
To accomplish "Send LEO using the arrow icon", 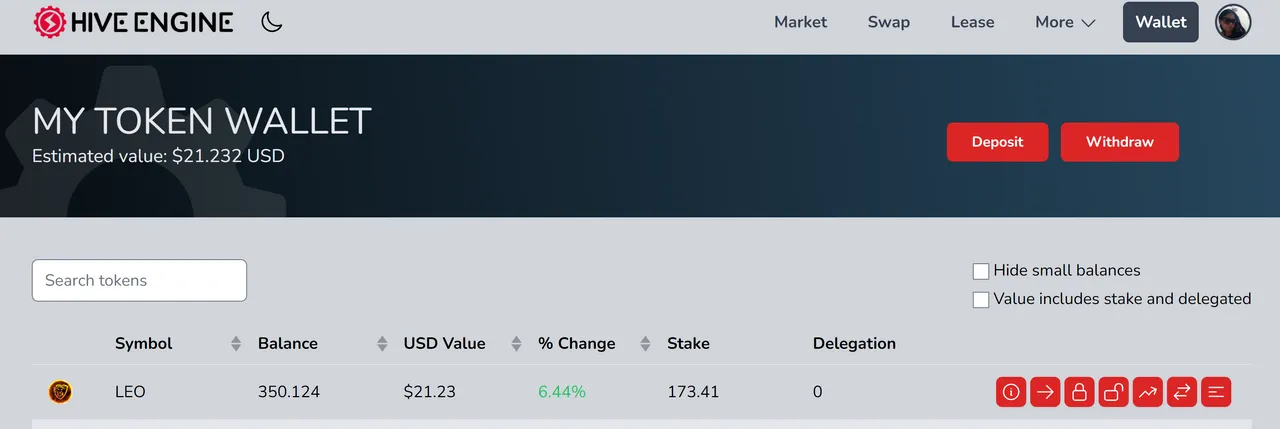I will [1046, 392].
